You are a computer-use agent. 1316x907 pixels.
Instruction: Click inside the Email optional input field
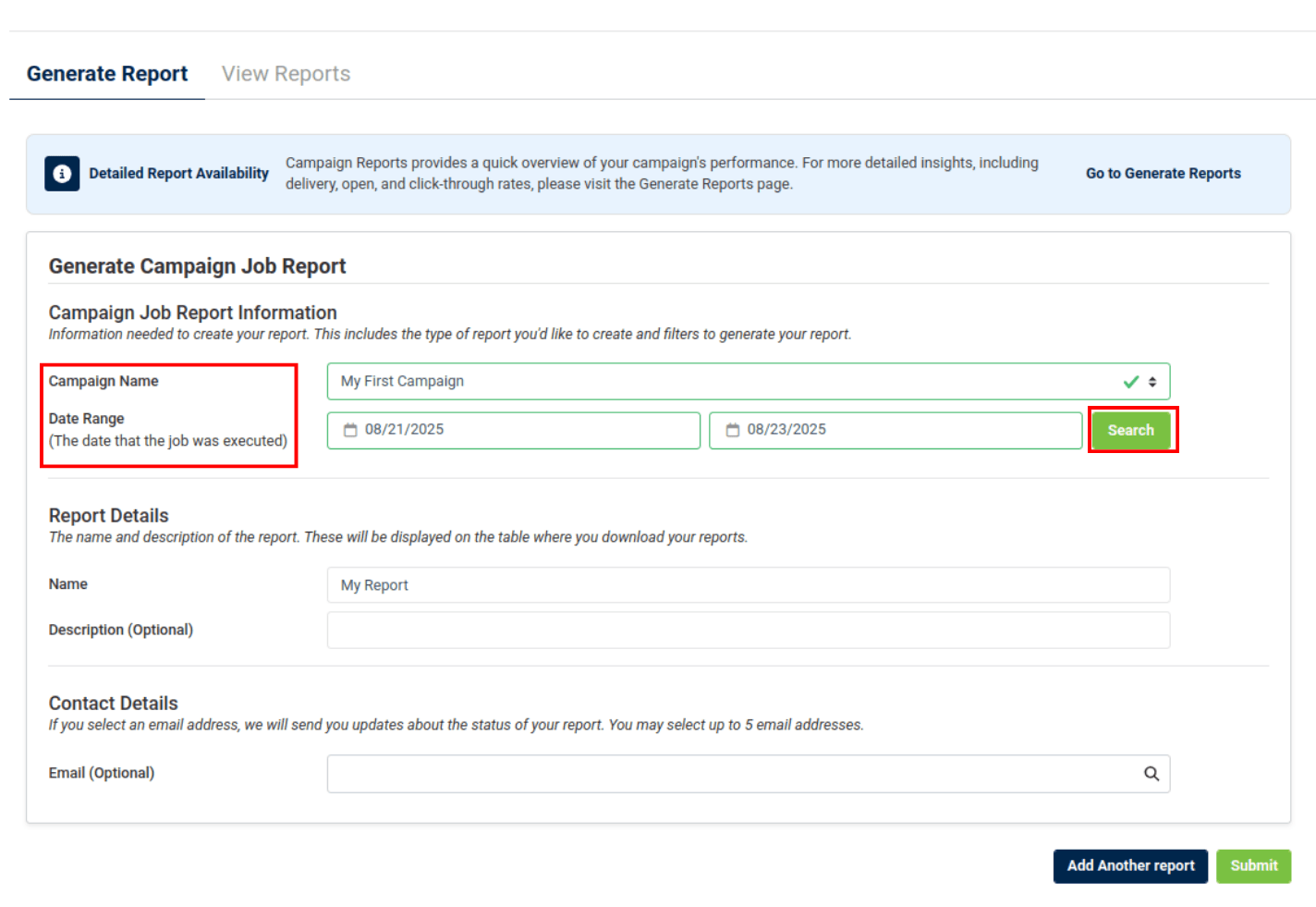coord(730,774)
